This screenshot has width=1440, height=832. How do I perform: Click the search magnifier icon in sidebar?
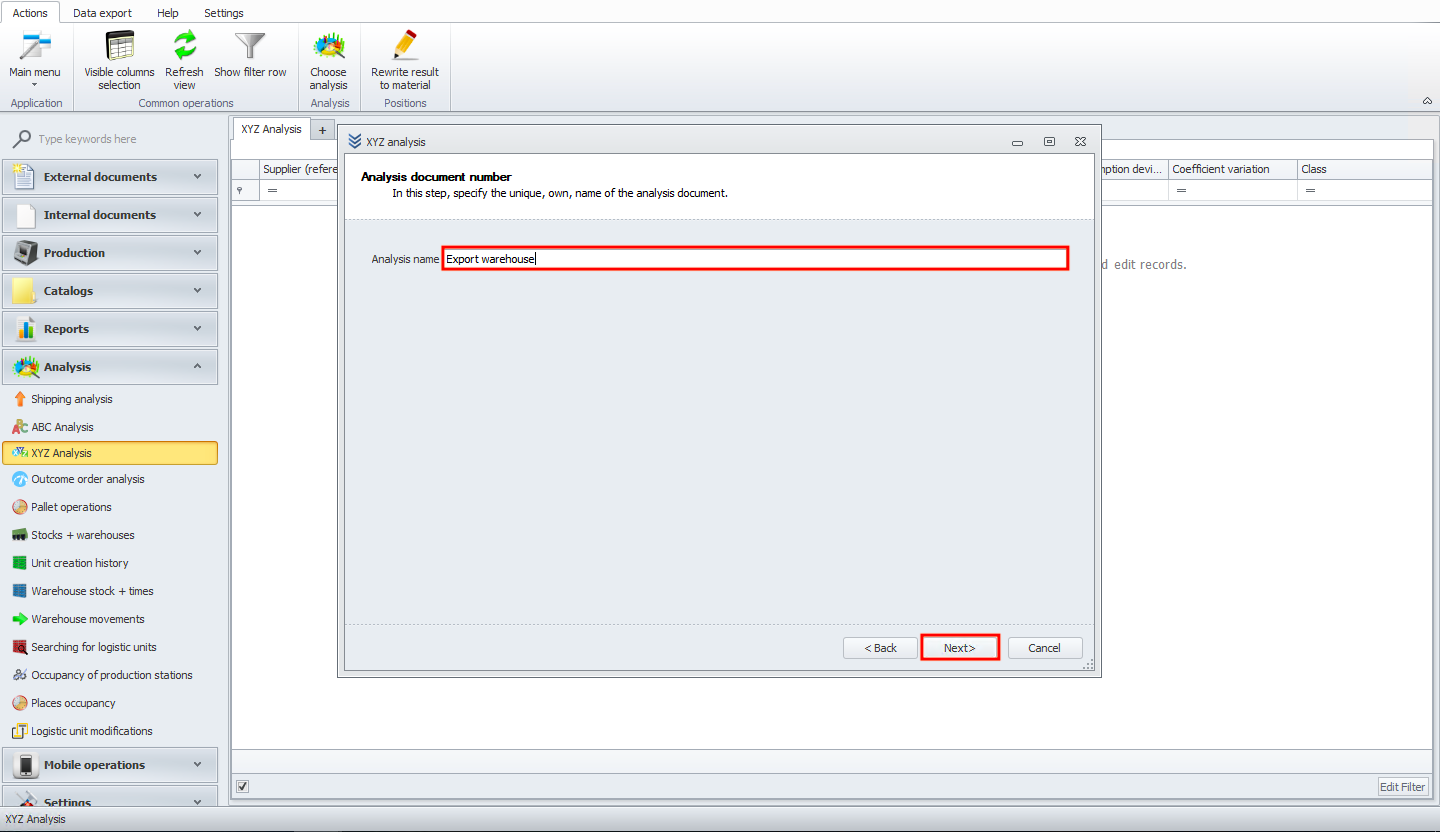pos(21,139)
